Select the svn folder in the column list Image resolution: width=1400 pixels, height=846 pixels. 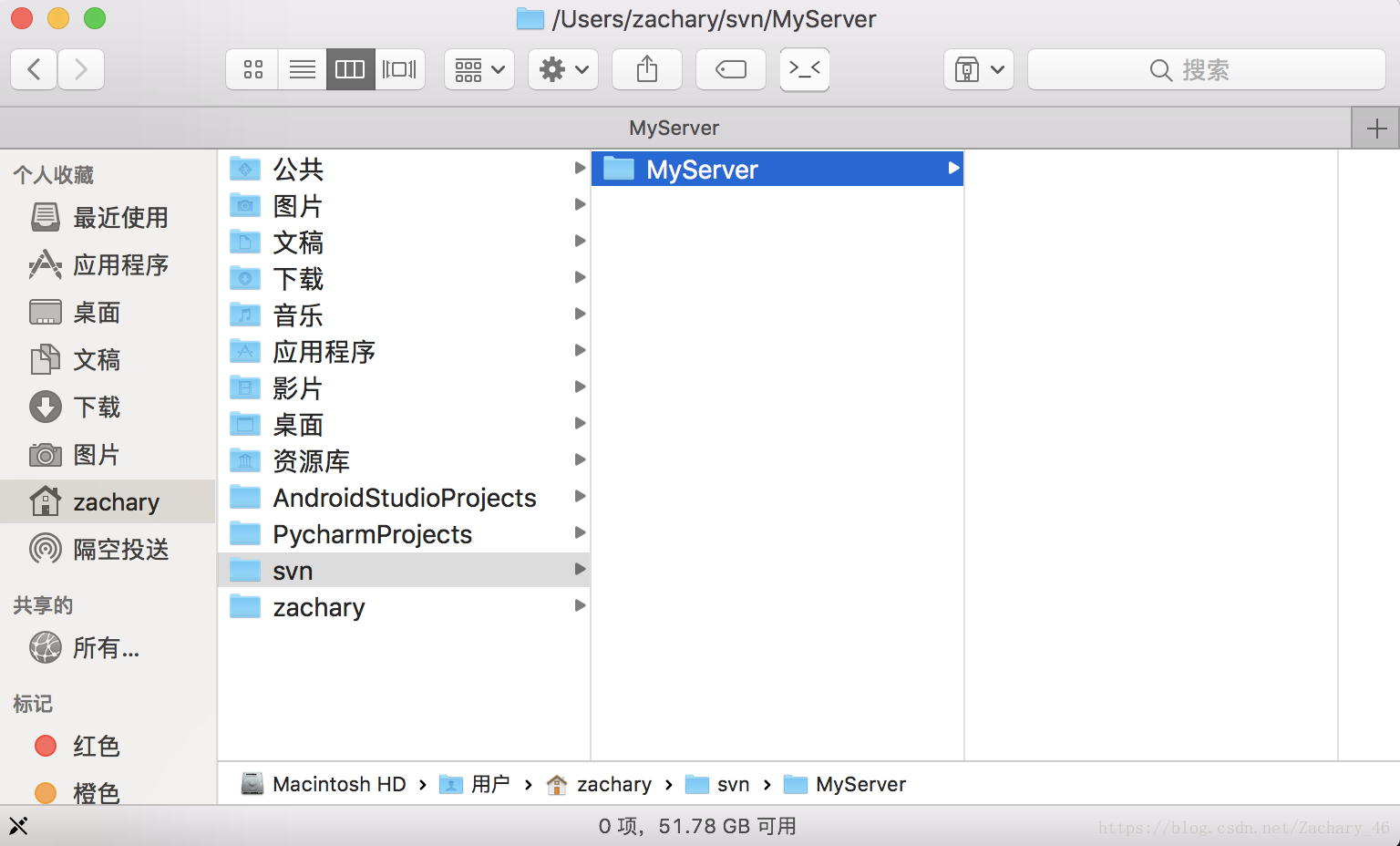(404, 570)
